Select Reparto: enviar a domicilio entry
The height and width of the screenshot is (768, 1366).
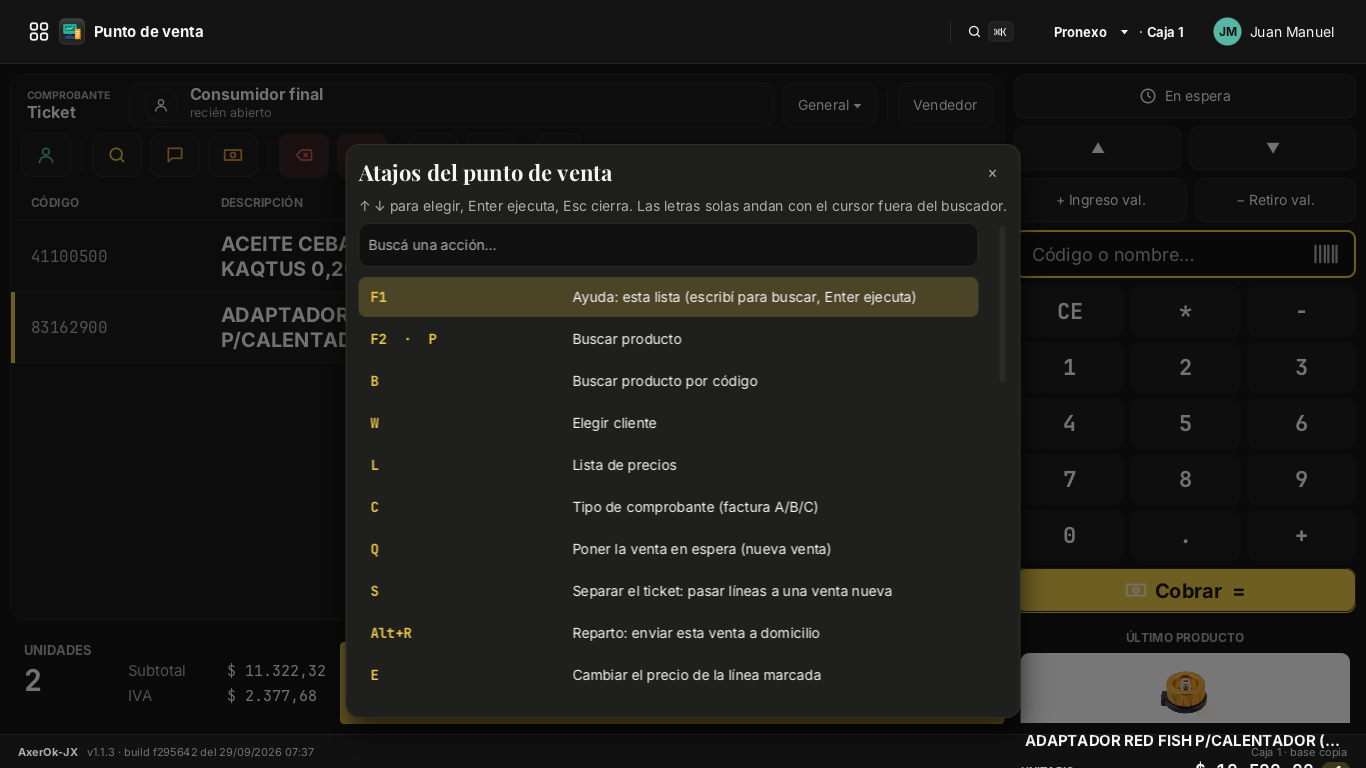[x=668, y=633]
